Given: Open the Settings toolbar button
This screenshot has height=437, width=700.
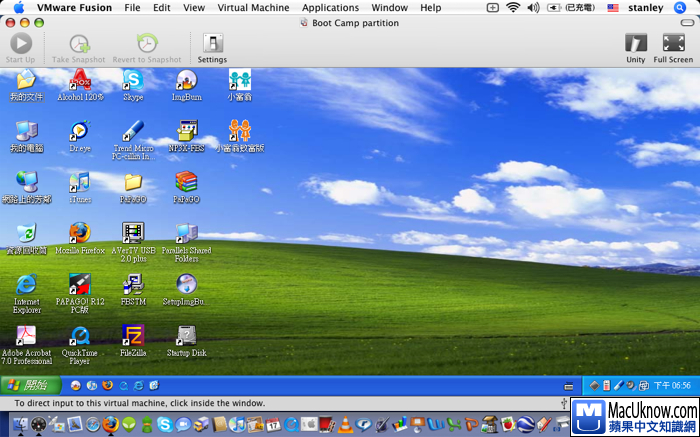Looking at the screenshot, I should [x=212, y=47].
